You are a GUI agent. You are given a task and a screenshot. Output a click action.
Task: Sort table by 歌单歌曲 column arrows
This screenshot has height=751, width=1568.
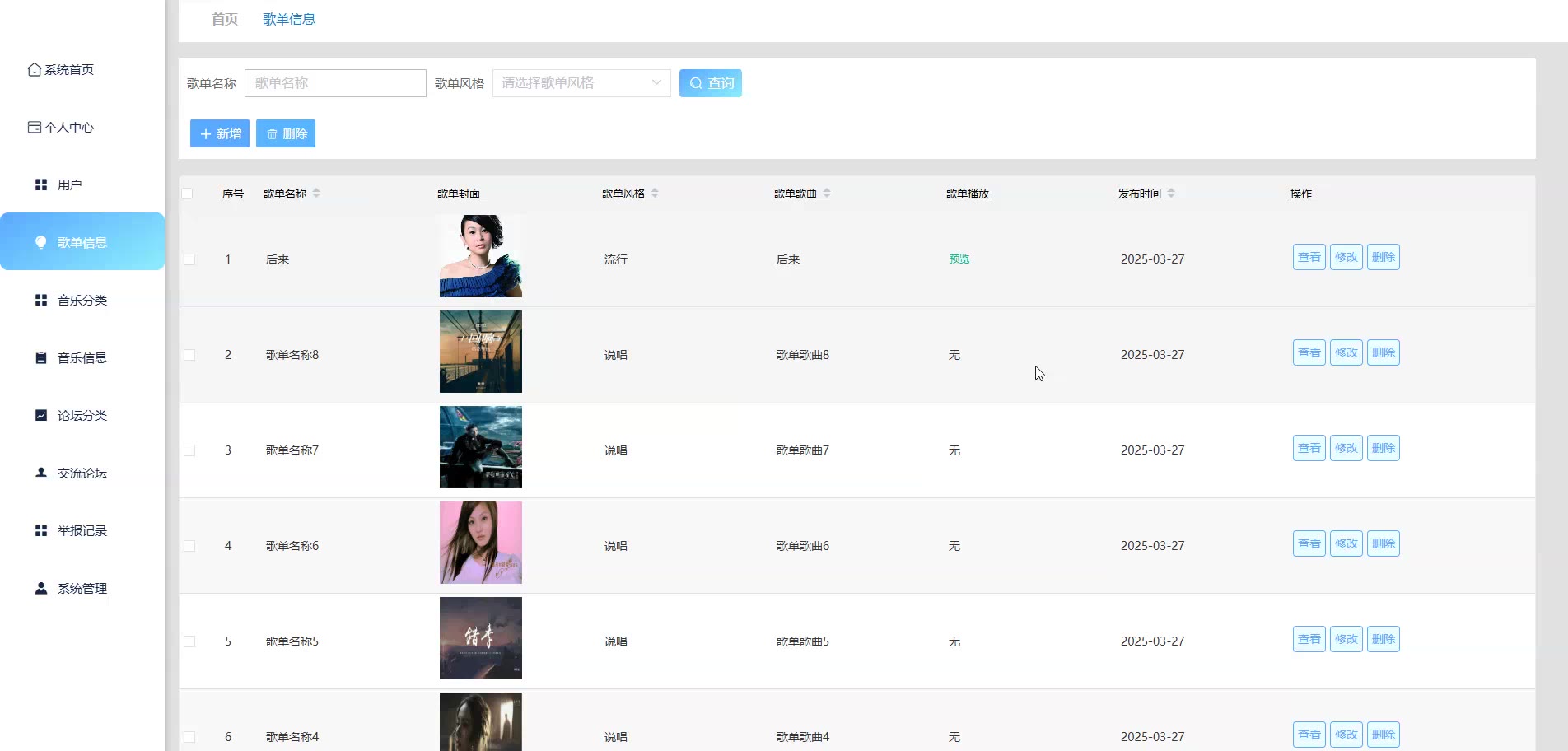(827, 194)
